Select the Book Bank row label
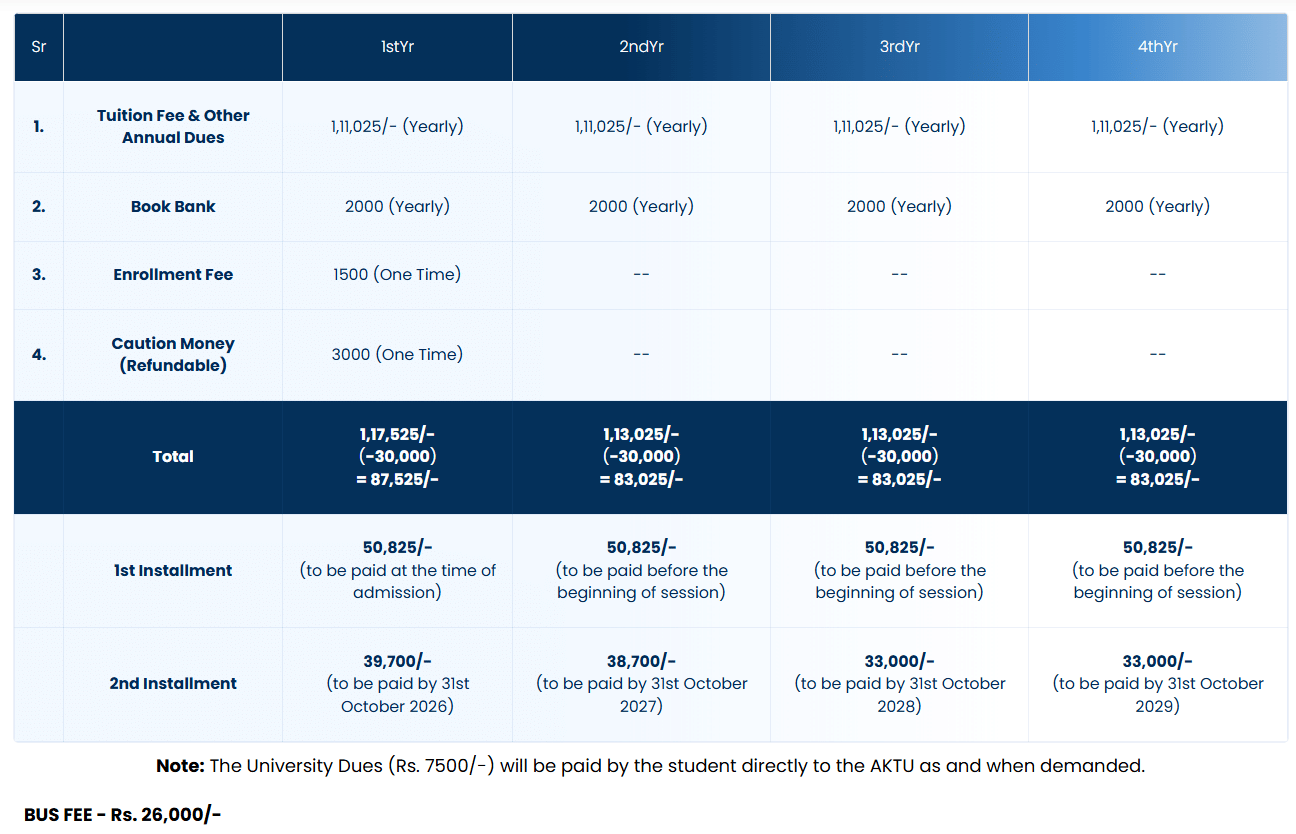 [x=173, y=207]
